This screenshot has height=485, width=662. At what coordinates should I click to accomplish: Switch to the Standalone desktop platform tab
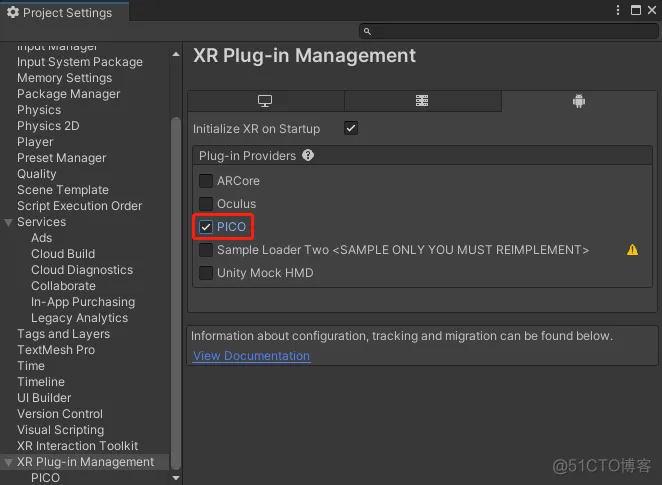266,101
